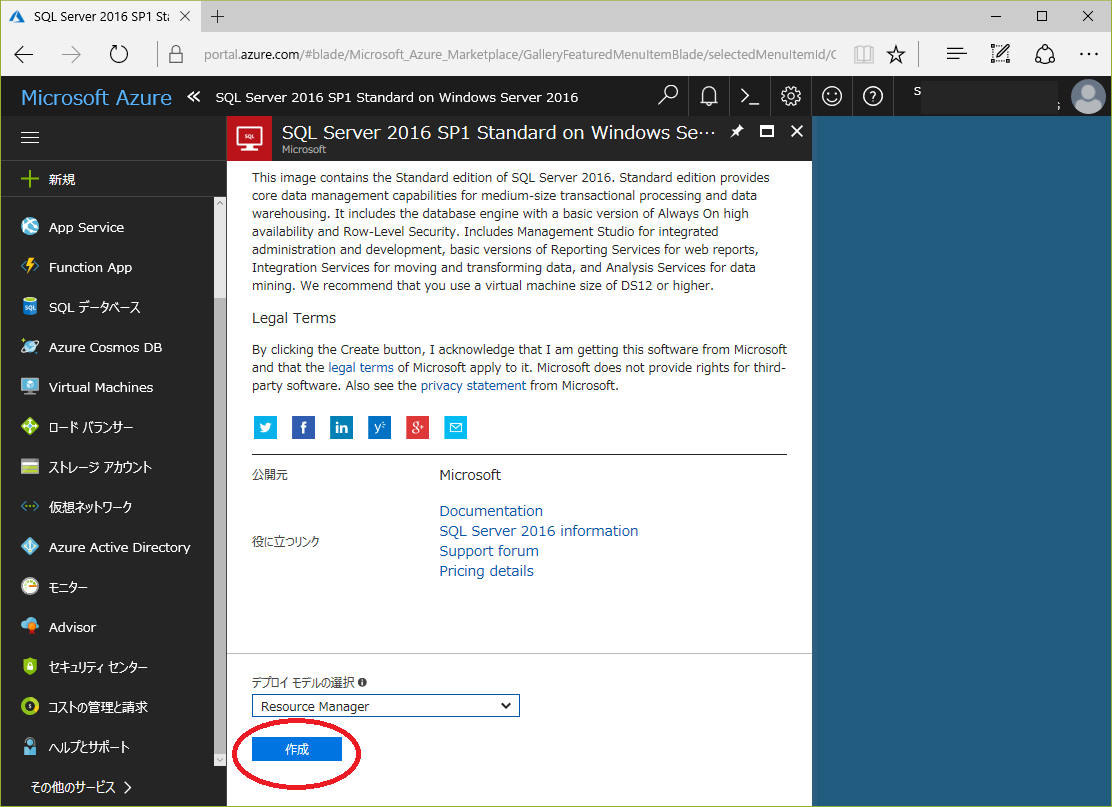View Pricing details link
1112x807 pixels.
[486, 571]
